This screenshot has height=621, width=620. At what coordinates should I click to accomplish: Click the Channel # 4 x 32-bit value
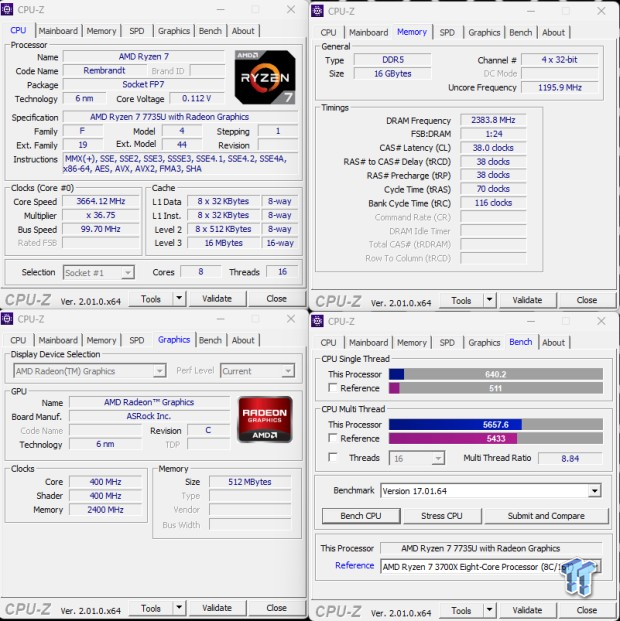point(559,60)
